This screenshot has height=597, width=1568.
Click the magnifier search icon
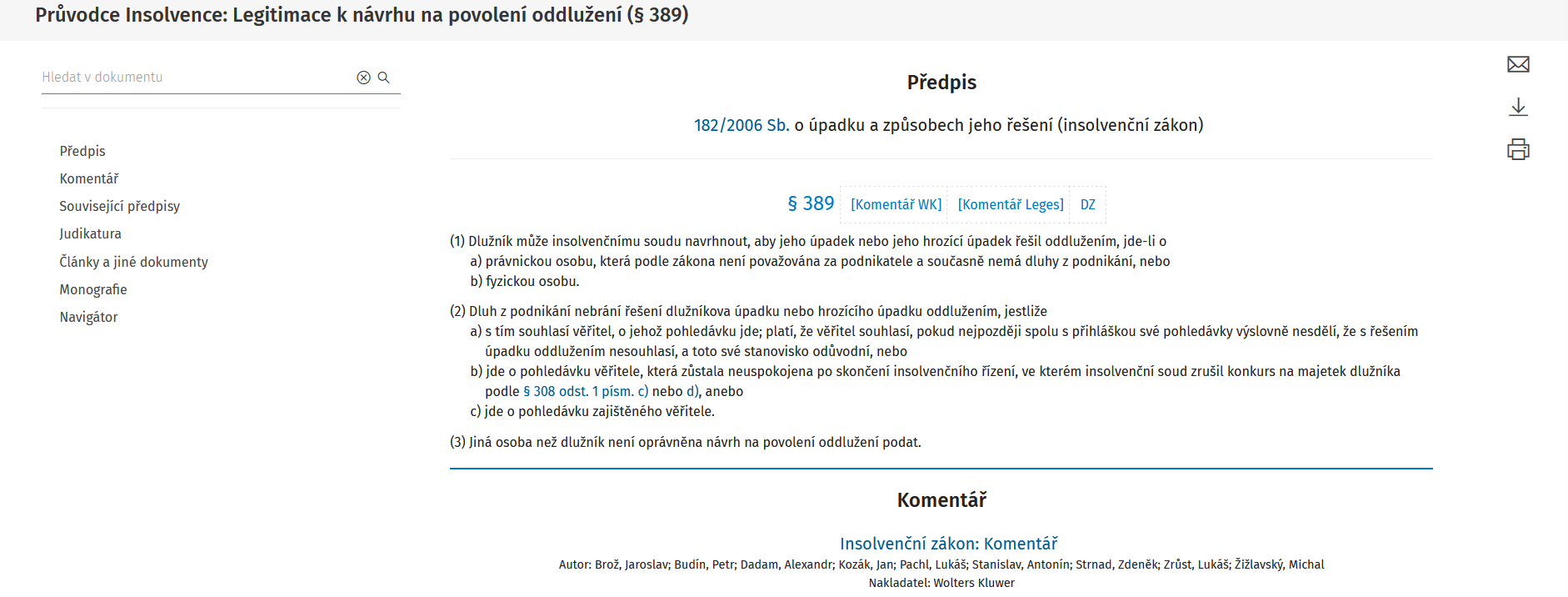(384, 78)
